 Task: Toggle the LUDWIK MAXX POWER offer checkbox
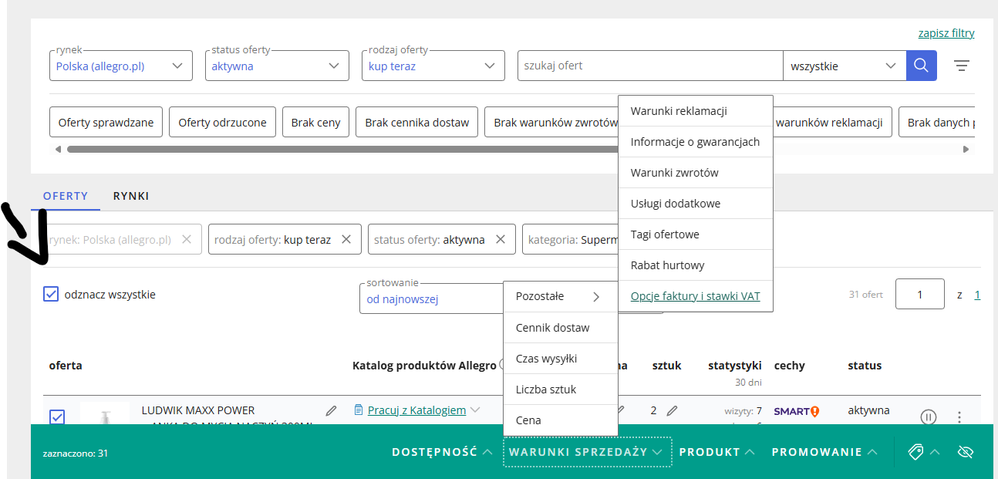57,416
